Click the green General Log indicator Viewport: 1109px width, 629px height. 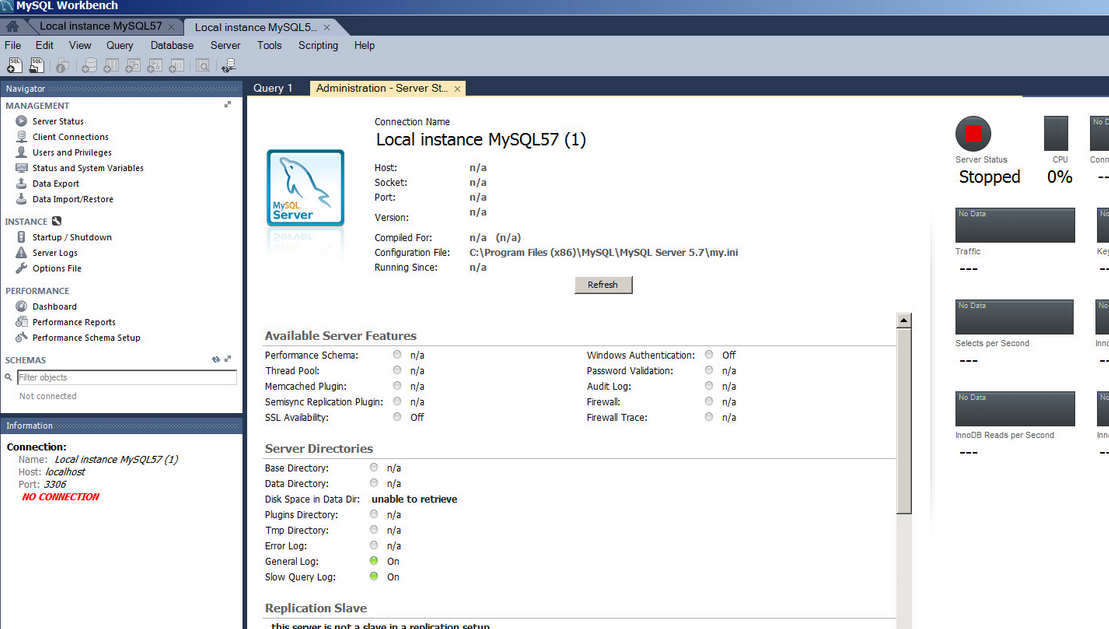click(x=373, y=560)
